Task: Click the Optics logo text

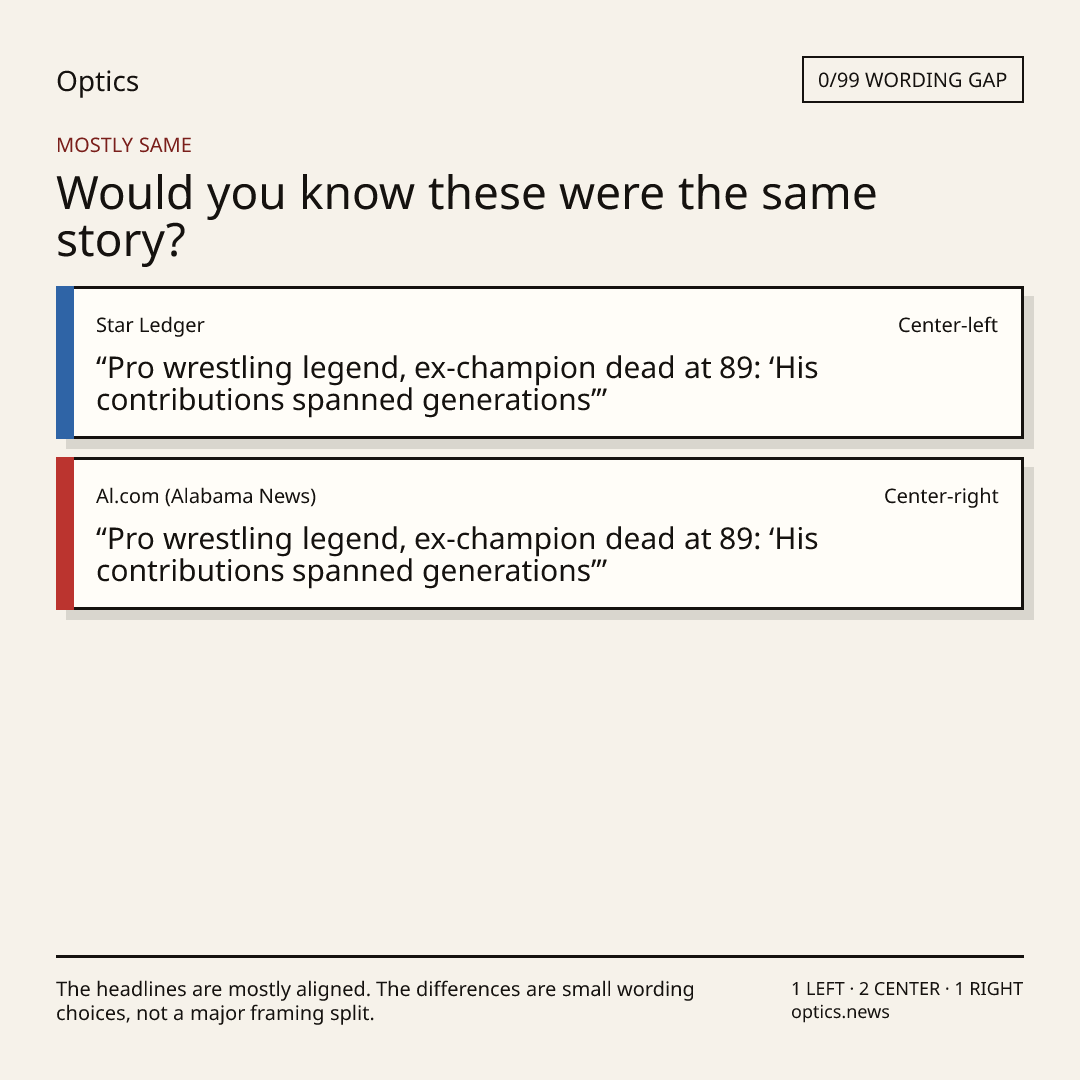Action: [97, 81]
